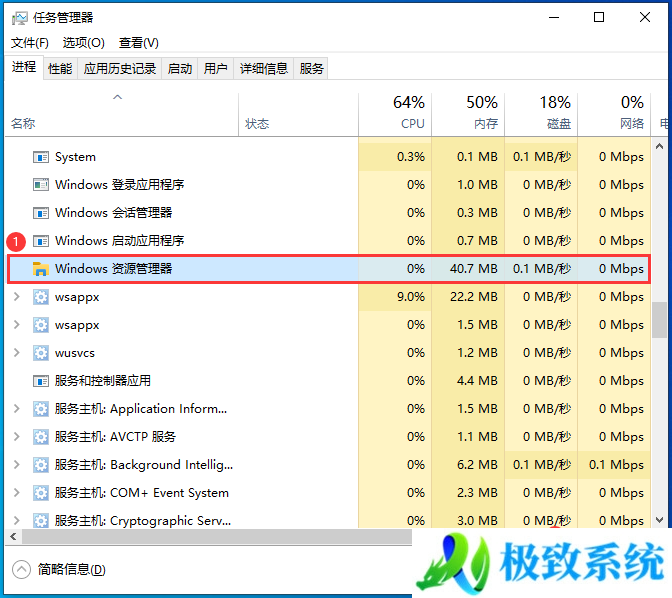Select 服务主机: COM+ Event System name
The width and height of the screenshot is (672, 598).
point(141,493)
